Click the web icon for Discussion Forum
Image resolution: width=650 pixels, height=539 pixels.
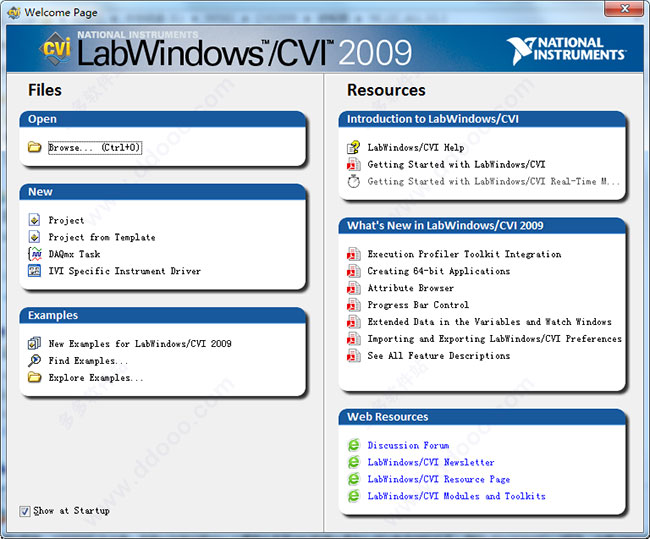pyautogui.click(x=354, y=445)
